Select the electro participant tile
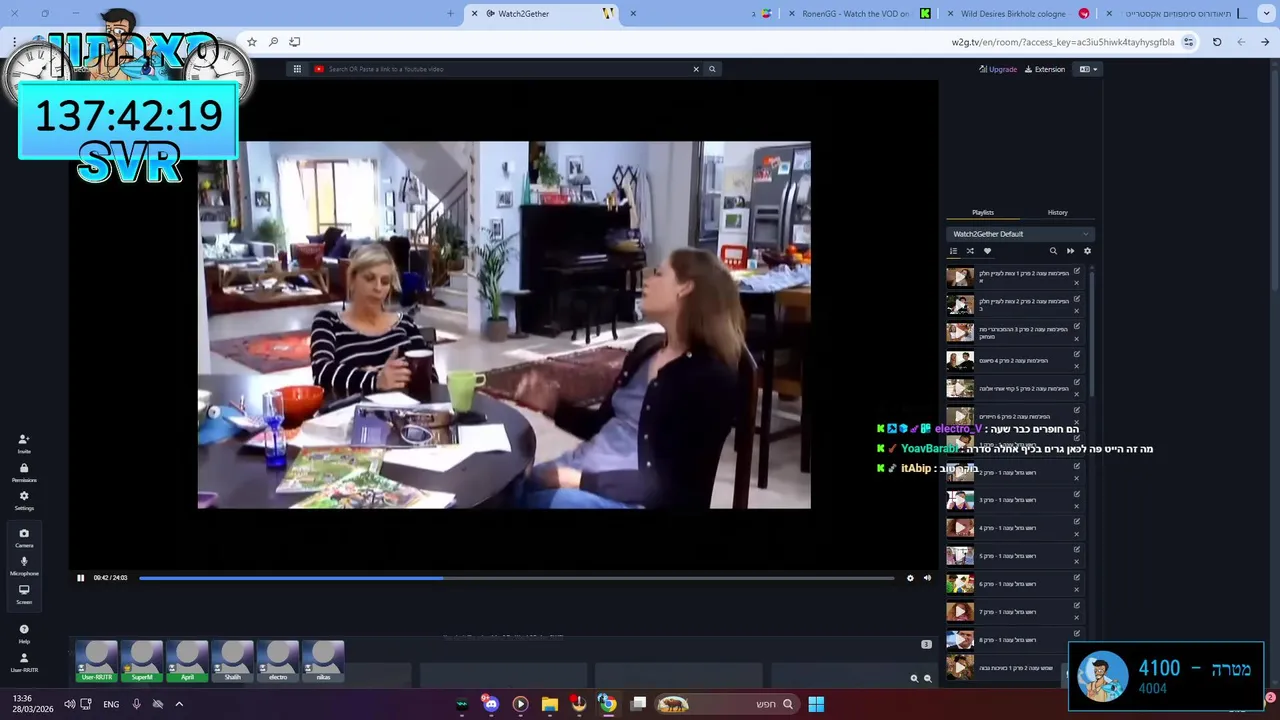Image resolution: width=1280 pixels, height=720 pixels. click(278, 662)
